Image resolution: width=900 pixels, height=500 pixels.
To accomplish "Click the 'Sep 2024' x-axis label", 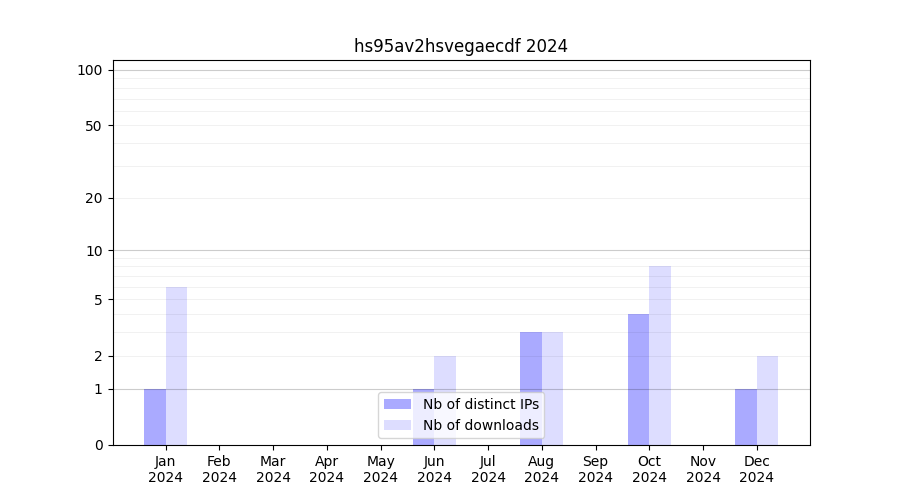I will coord(595,469).
